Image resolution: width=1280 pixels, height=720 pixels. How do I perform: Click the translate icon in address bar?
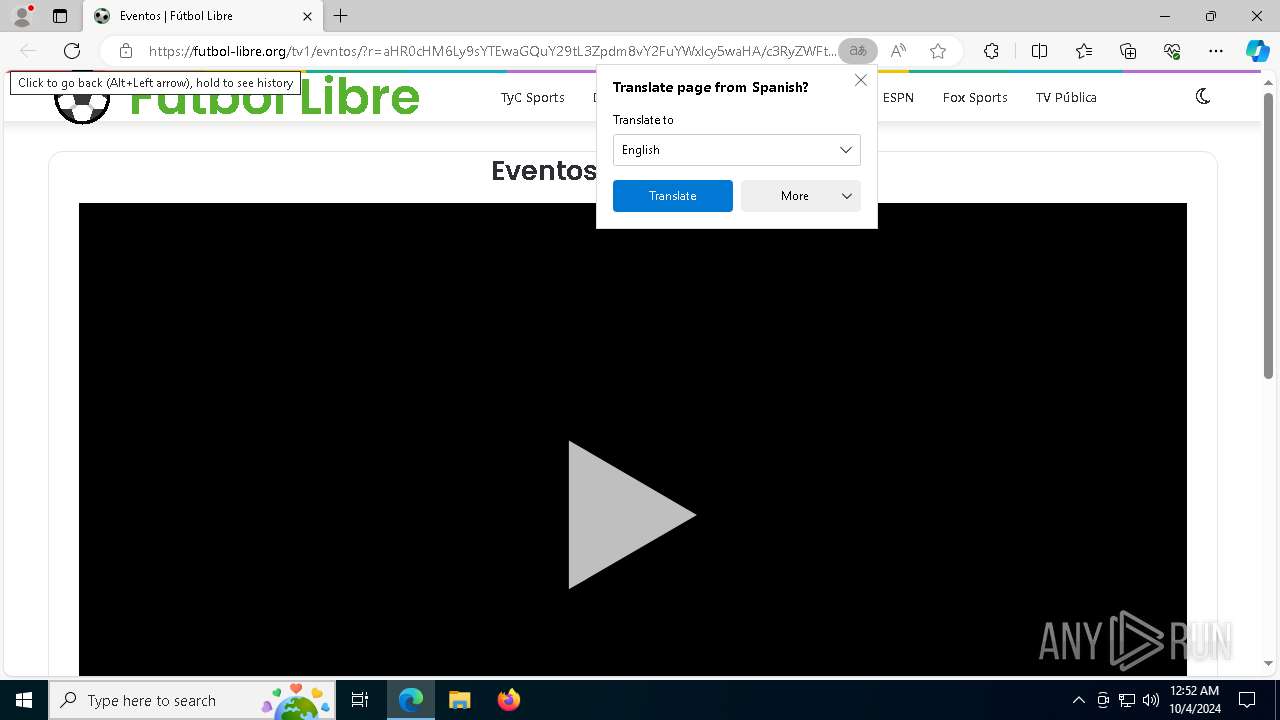pyautogui.click(x=858, y=51)
